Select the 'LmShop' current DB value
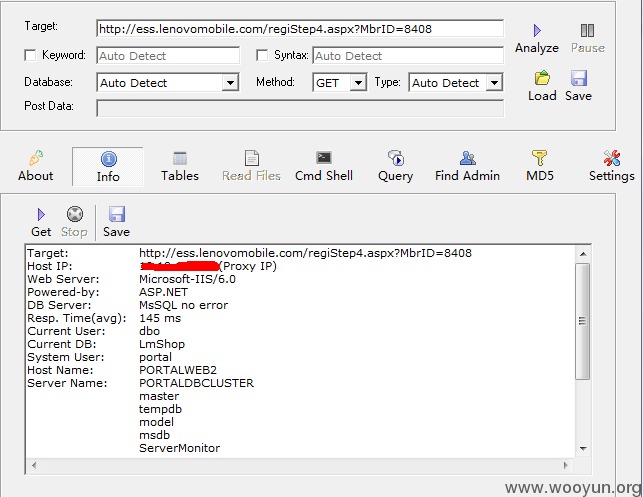The width and height of the screenshot is (643, 497). click(x=162, y=344)
